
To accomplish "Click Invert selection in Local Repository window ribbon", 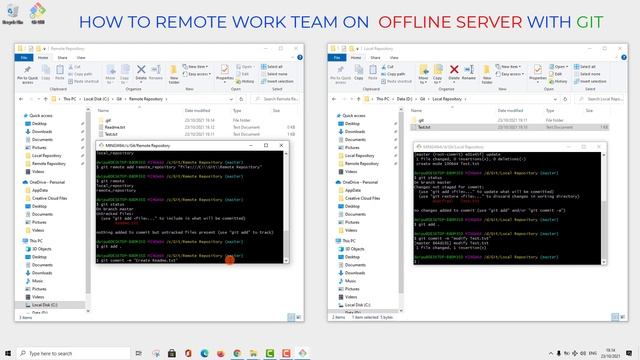I will pos(590,81).
